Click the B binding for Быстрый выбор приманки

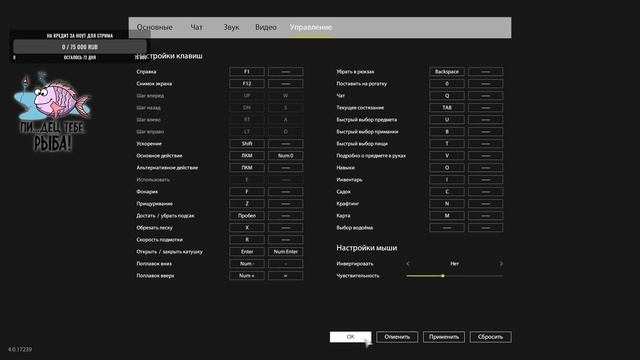click(x=447, y=132)
